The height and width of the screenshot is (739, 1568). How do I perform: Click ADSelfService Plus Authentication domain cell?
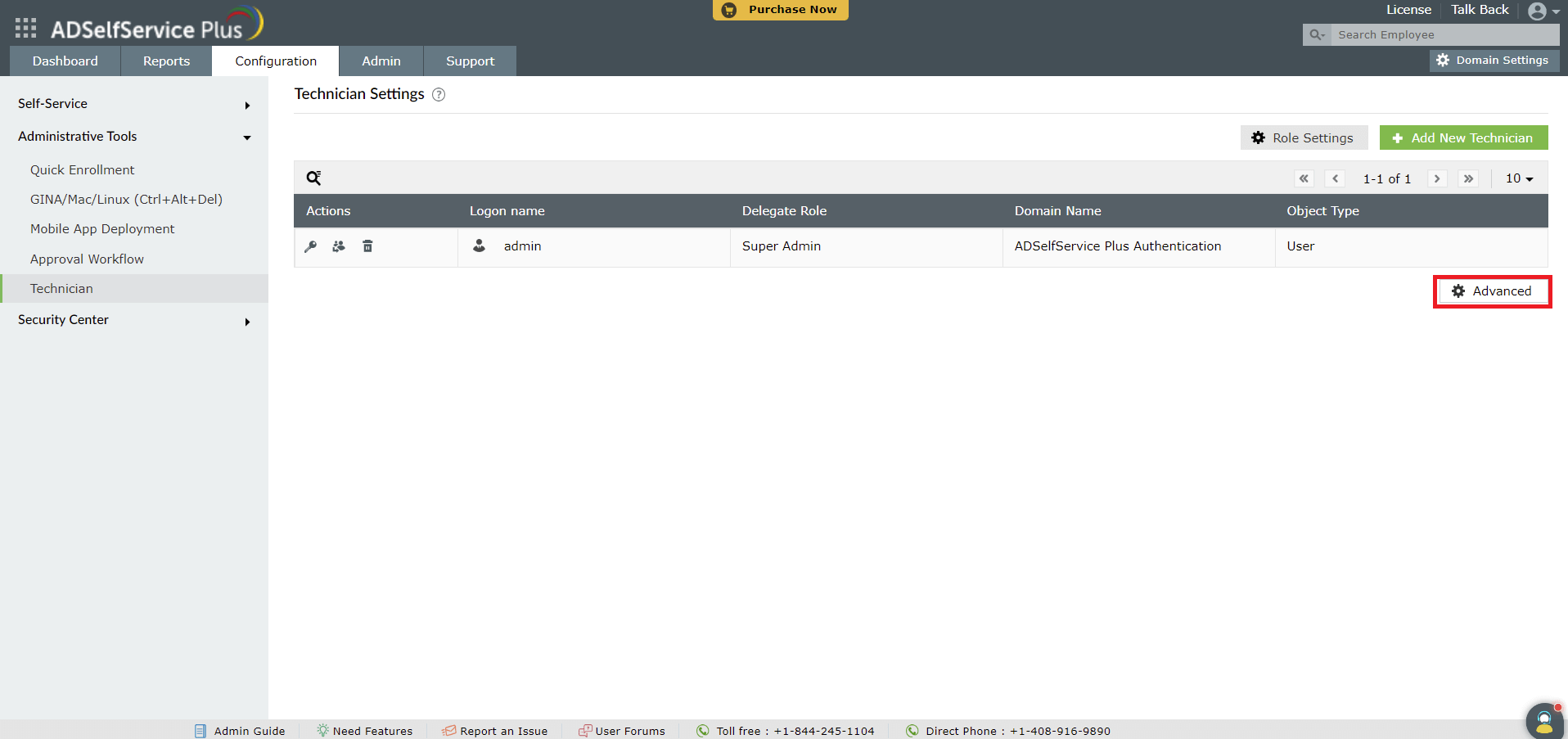tap(1118, 246)
